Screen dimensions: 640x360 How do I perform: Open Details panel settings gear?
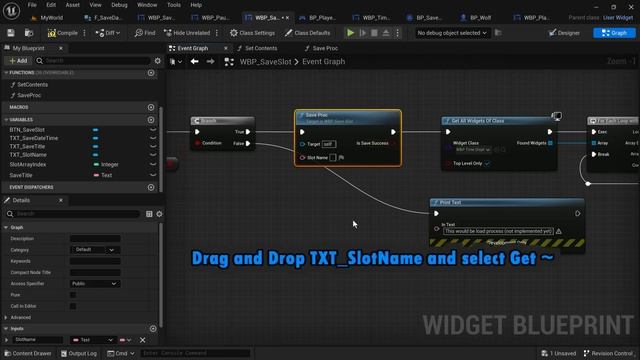coord(159,214)
